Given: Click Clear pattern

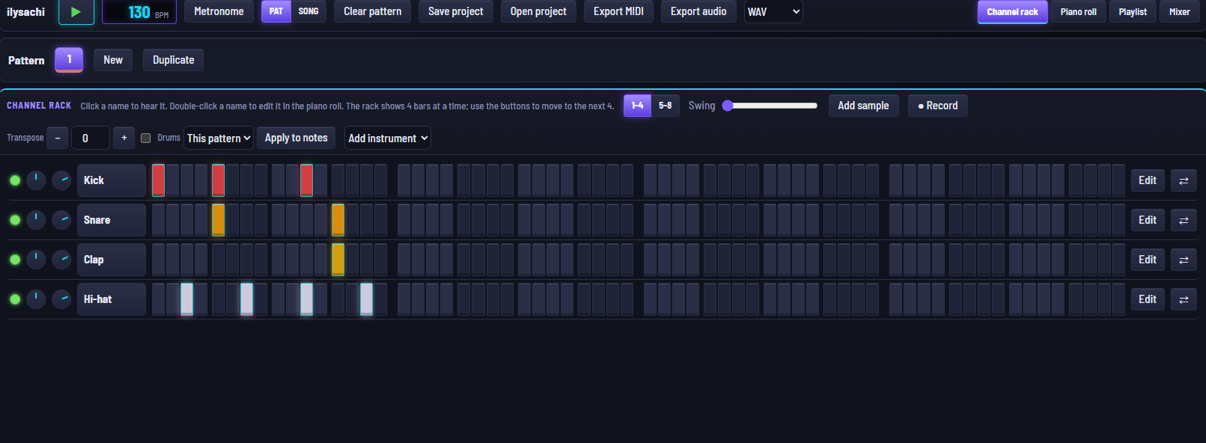Looking at the screenshot, I should tap(372, 12).
